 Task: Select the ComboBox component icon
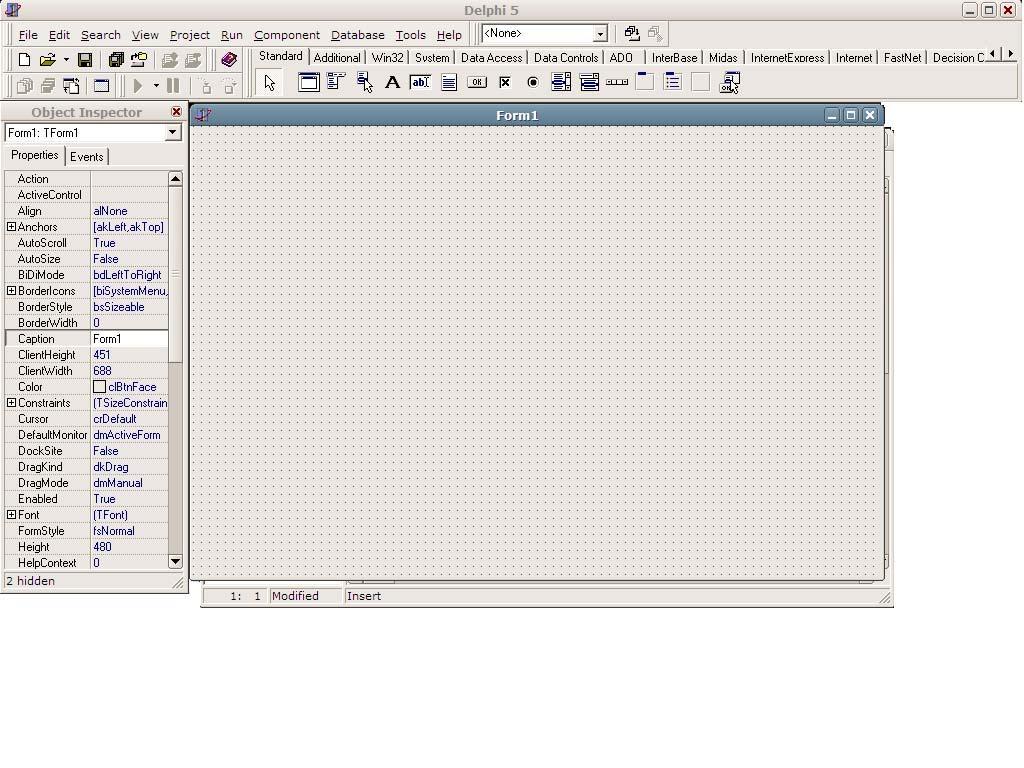[589, 82]
